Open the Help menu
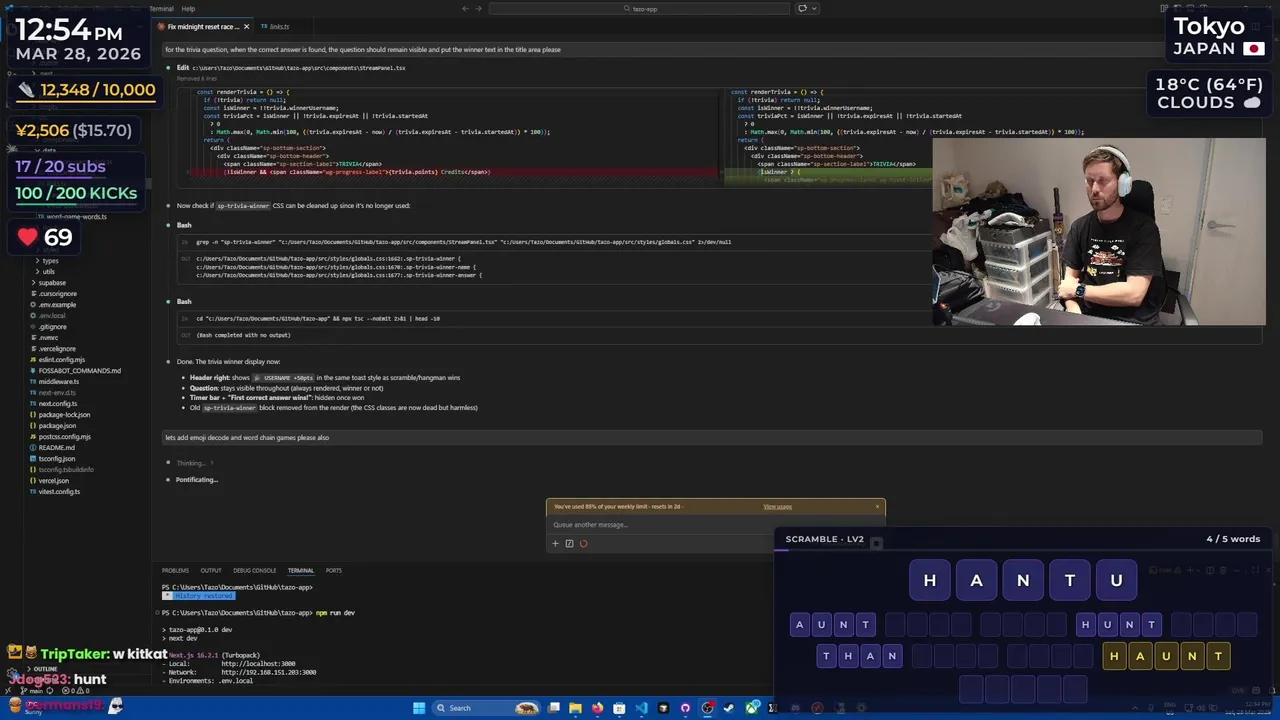This screenshot has width=1280, height=720. (188, 8)
